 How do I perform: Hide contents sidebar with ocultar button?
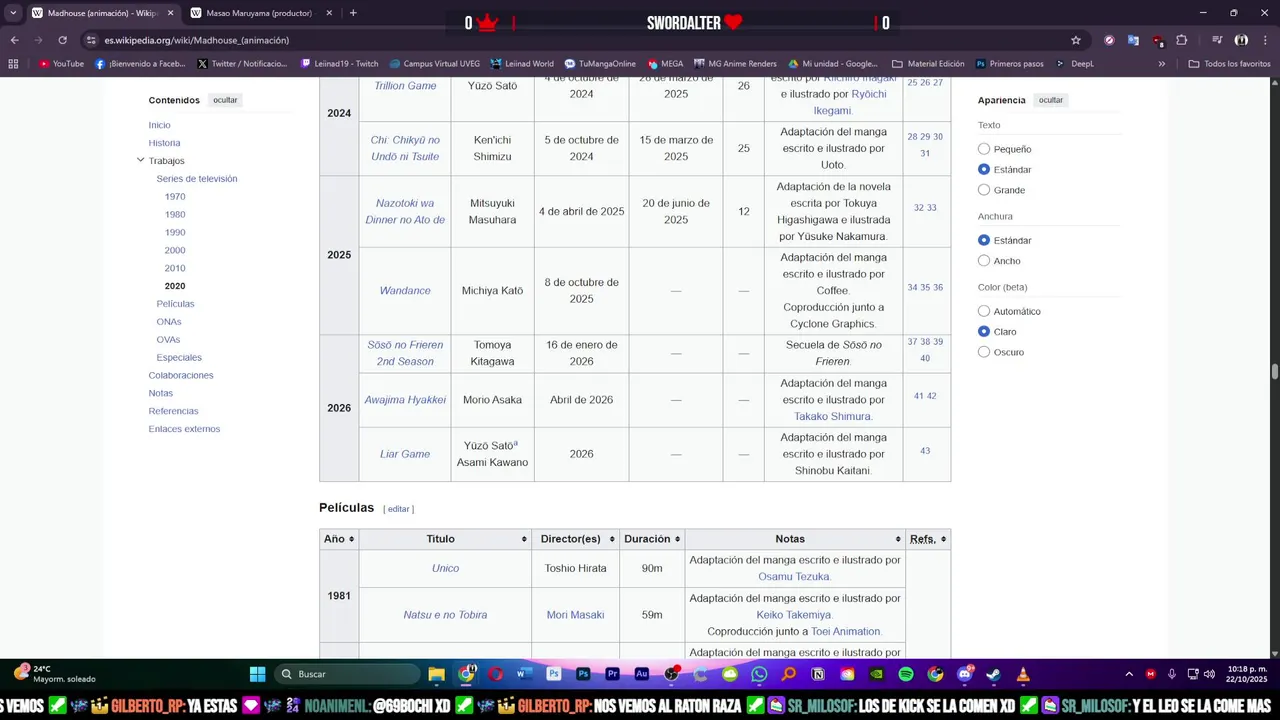[x=225, y=100]
